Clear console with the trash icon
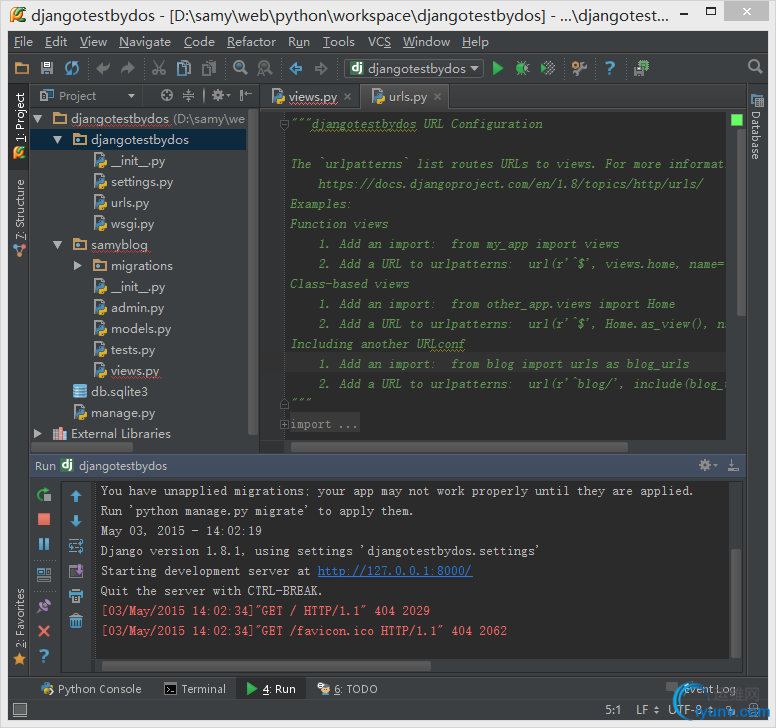This screenshot has height=728, width=776. pyautogui.click(x=76, y=621)
